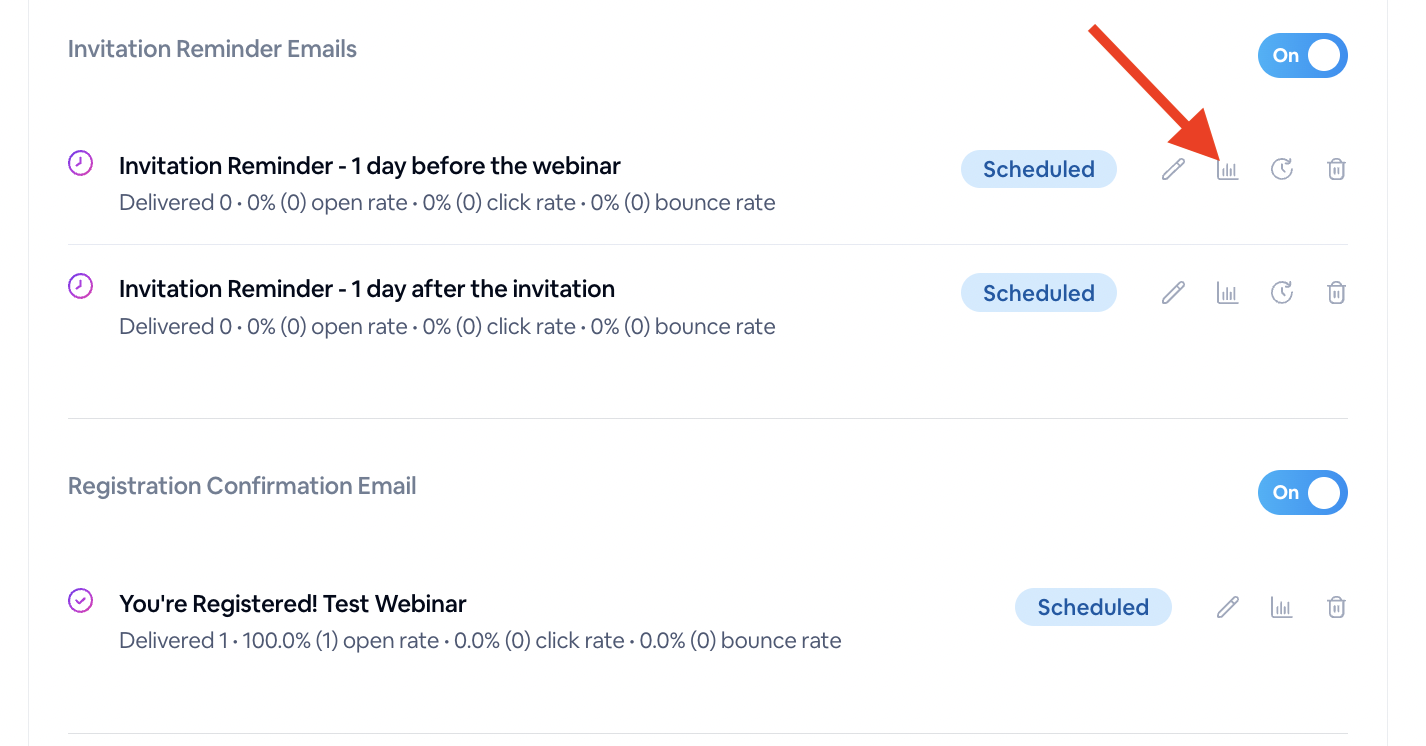Click clock icon beside 'before the webinar' reminder title
1426x746 pixels.
[80, 163]
